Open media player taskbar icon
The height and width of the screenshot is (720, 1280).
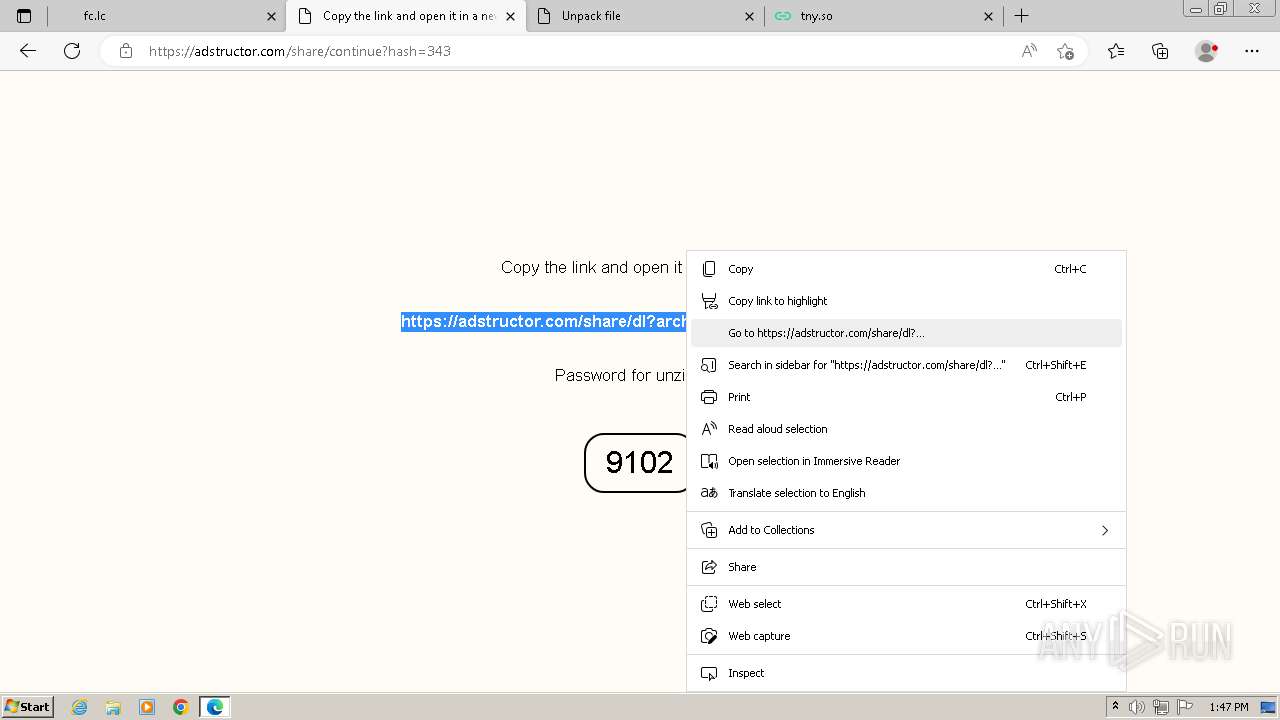click(x=147, y=707)
